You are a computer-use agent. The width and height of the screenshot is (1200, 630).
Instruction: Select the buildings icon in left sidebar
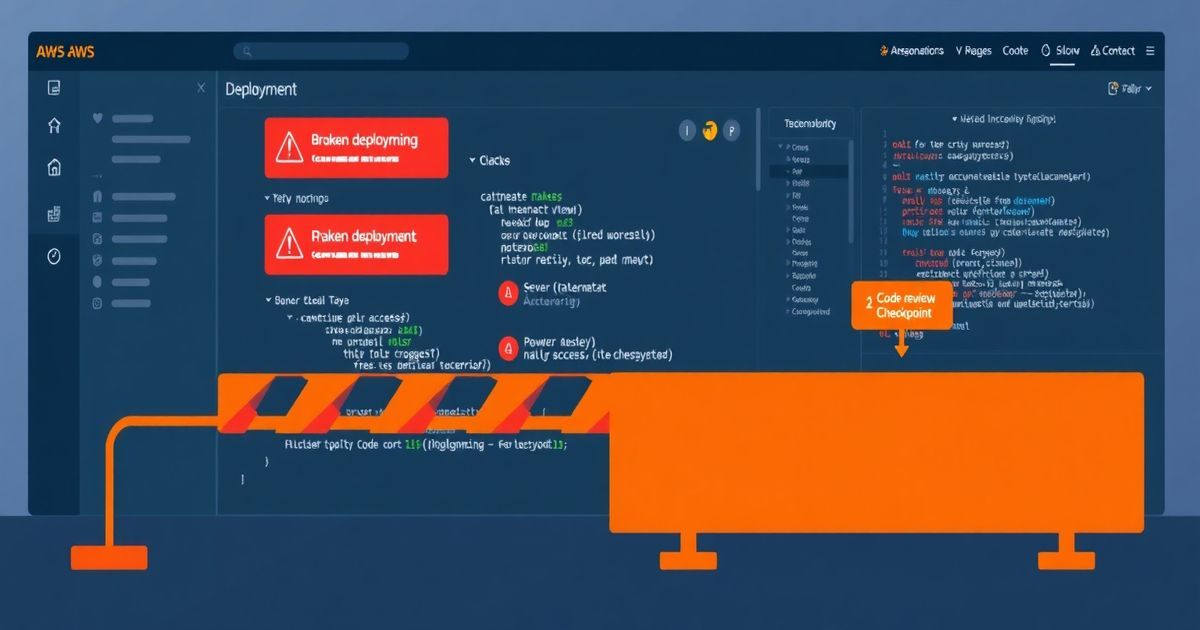pos(54,214)
